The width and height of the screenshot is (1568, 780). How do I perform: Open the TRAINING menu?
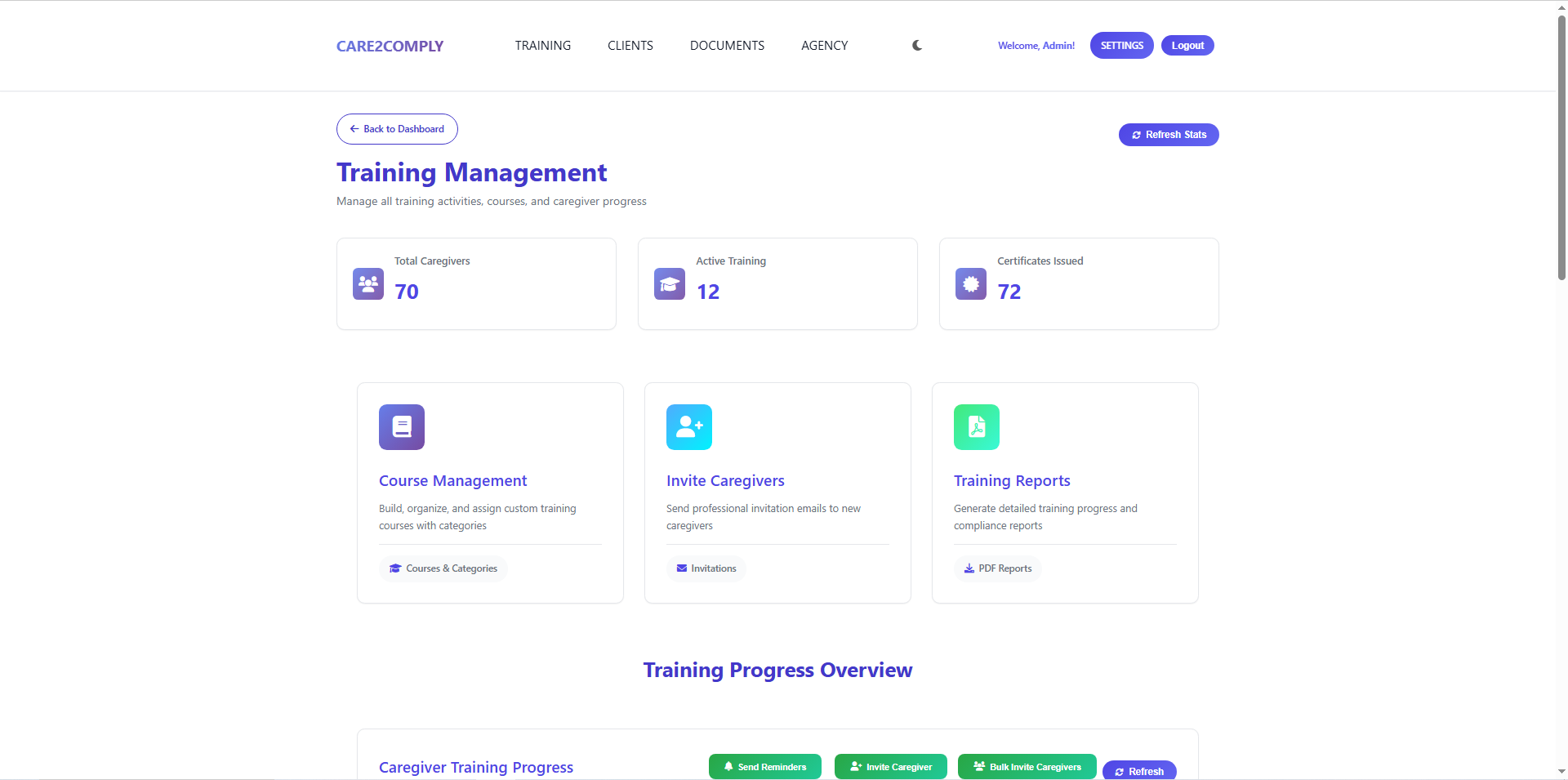542,46
